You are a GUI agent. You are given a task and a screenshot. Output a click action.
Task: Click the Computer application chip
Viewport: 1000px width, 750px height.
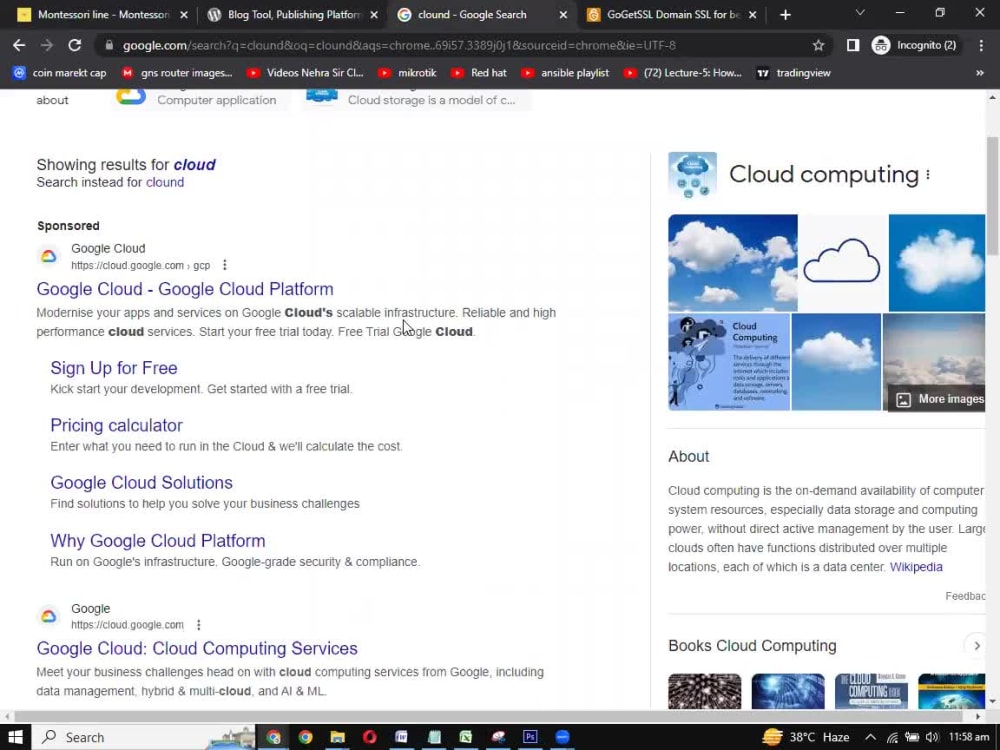tap(199, 99)
